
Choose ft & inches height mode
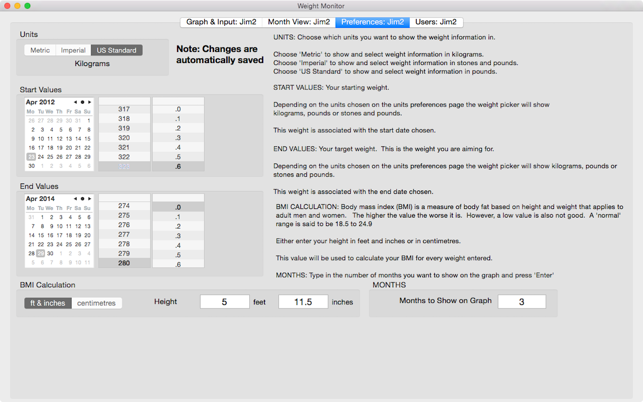tap(48, 303)
